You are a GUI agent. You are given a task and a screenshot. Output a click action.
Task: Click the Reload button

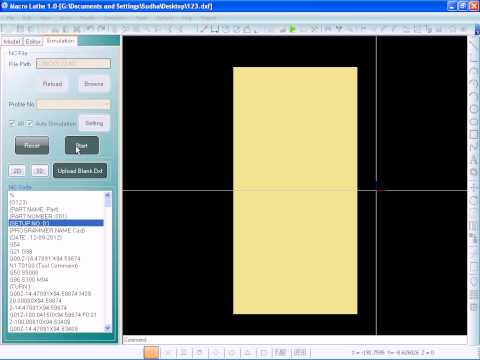[53, 84]
